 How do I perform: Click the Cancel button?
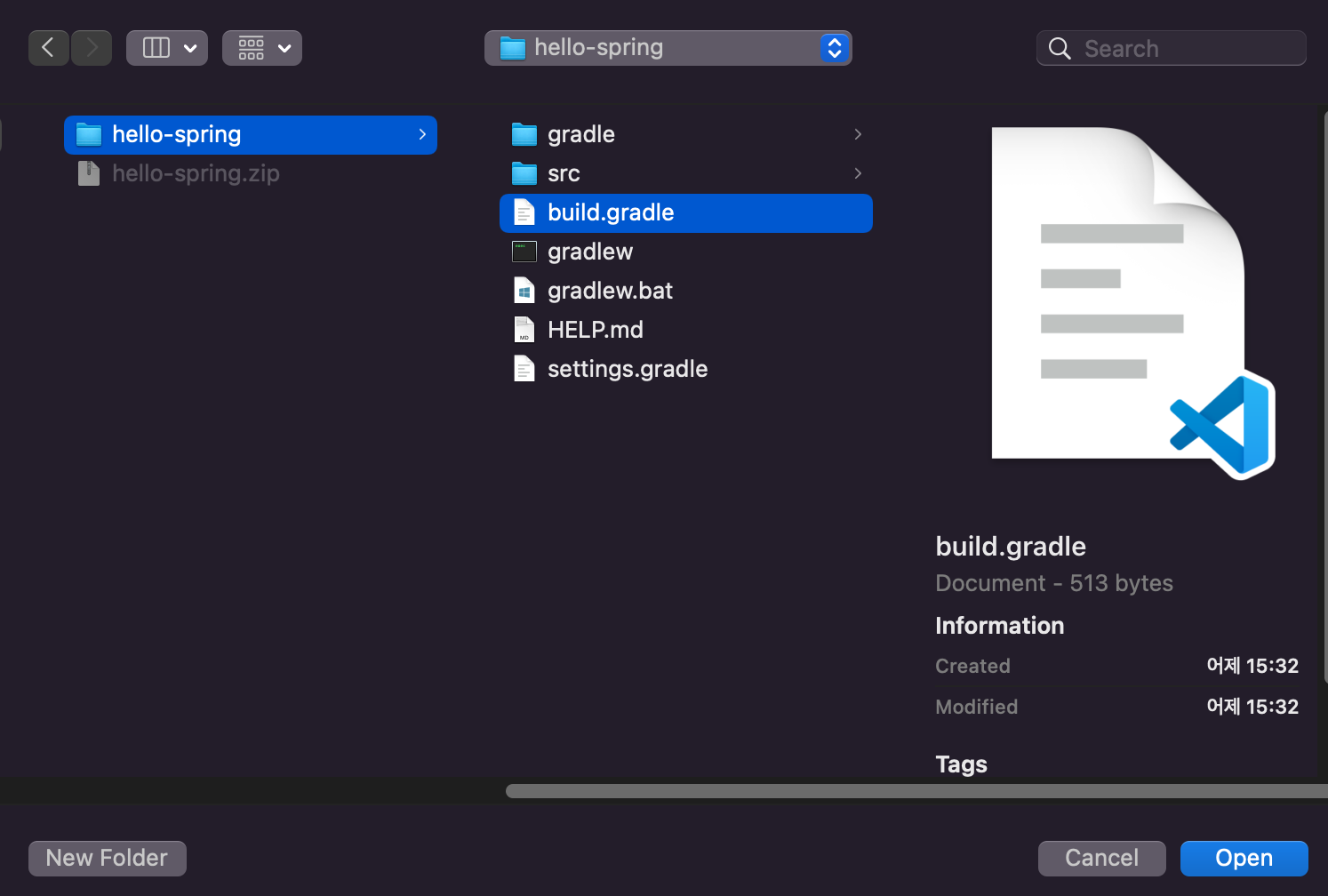click(1102, 859)
